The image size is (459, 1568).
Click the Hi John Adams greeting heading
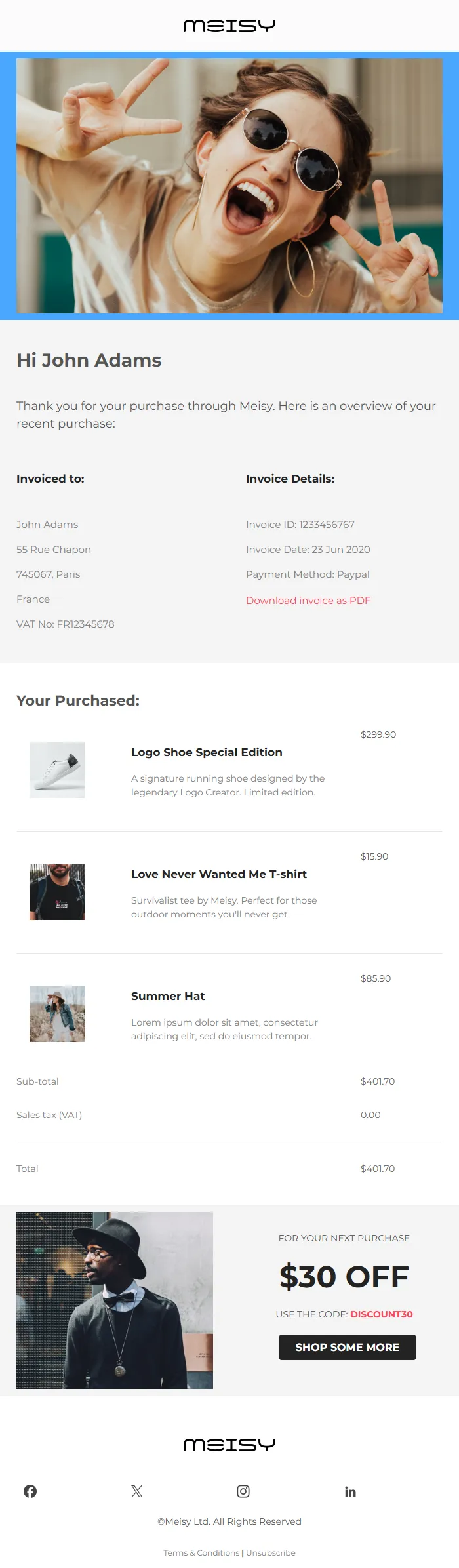[89, 360]
